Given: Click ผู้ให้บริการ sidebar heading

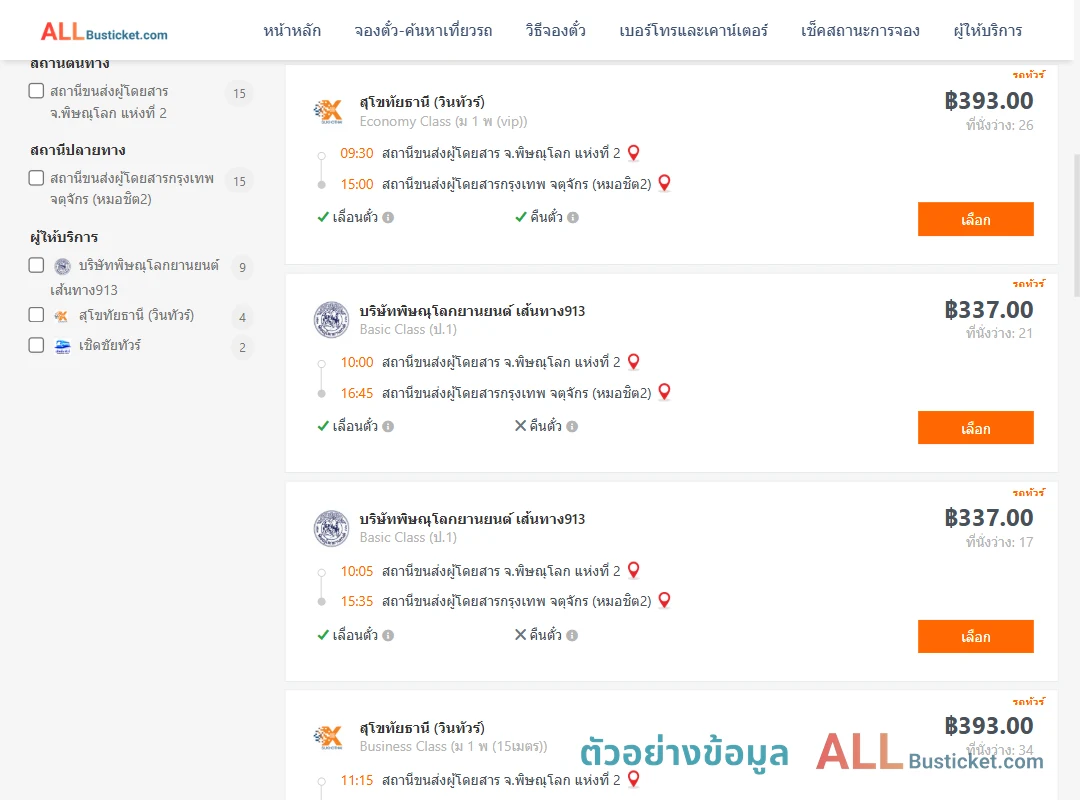Looking at the screenshot, I should point(64,237).
